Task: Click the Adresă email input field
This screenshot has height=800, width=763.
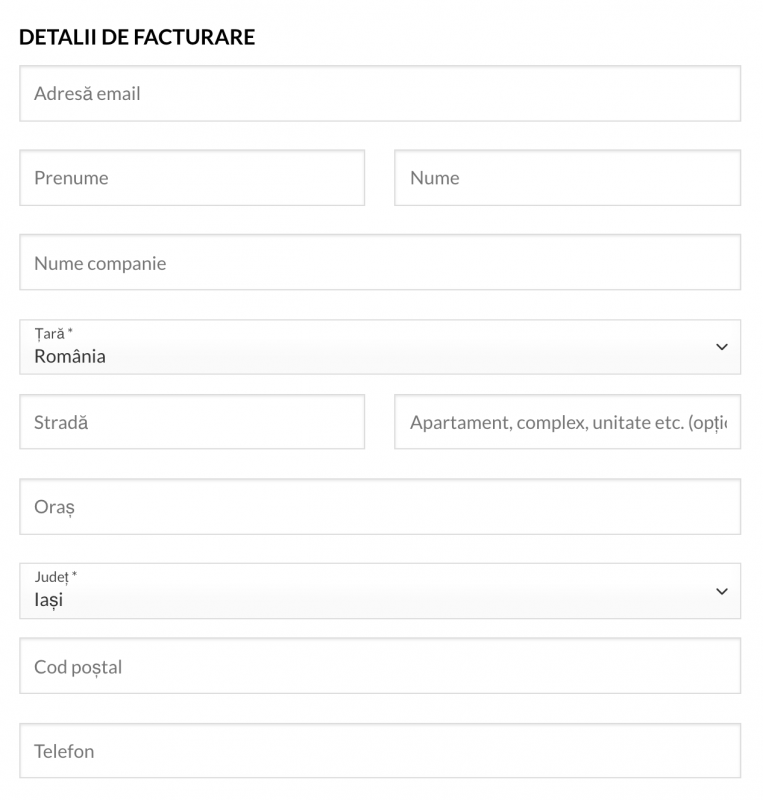Action: [x=380, y=94]
